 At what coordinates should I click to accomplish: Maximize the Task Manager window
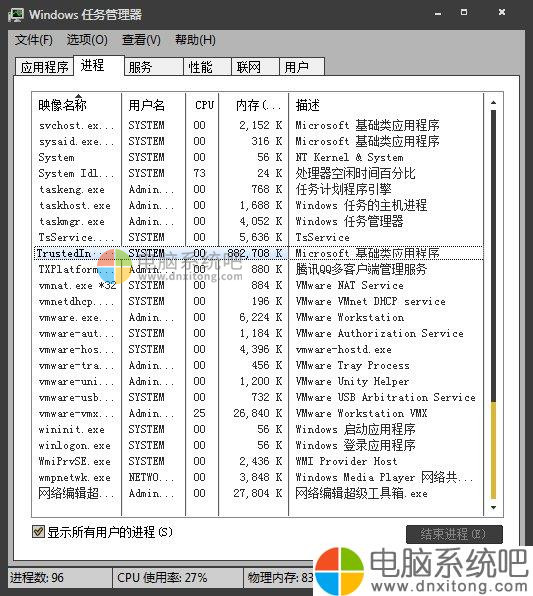click(464, 13)
